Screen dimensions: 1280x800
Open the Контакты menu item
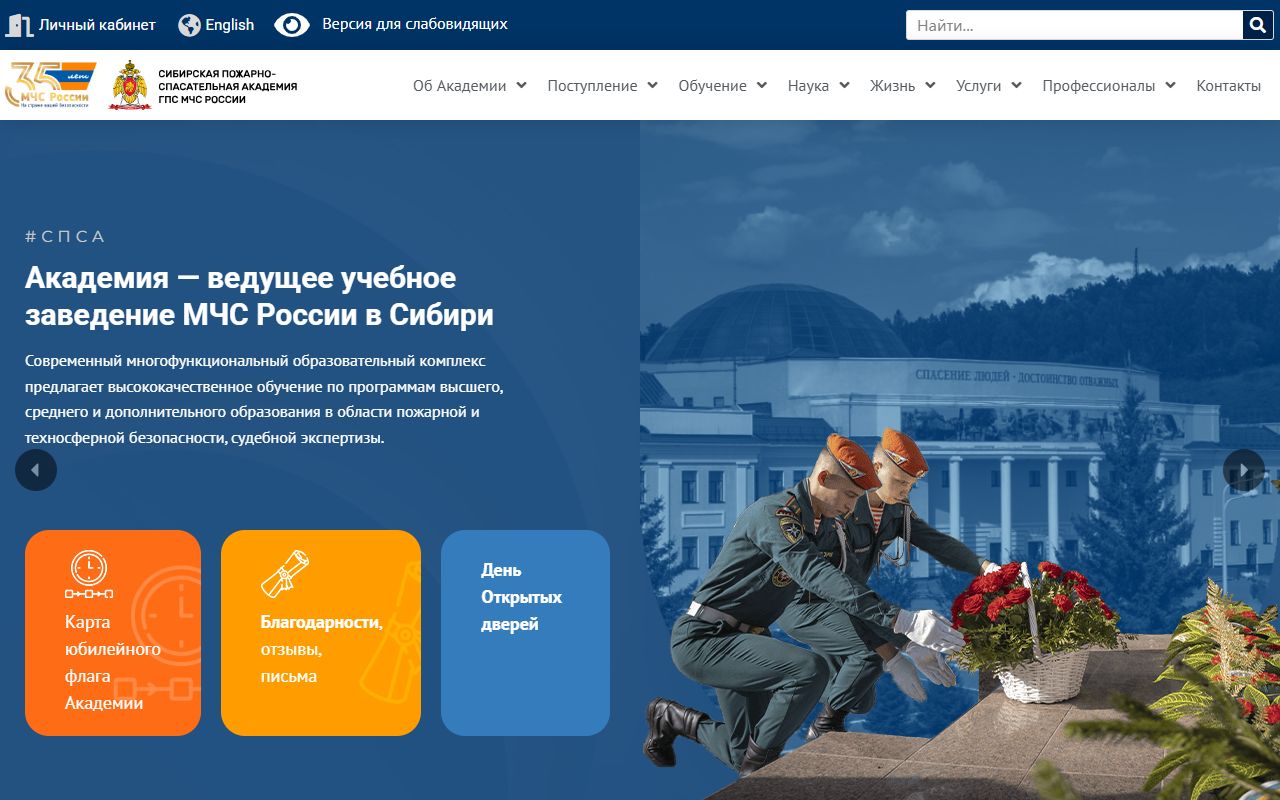pyautogui.click(x=1228, y=86)
